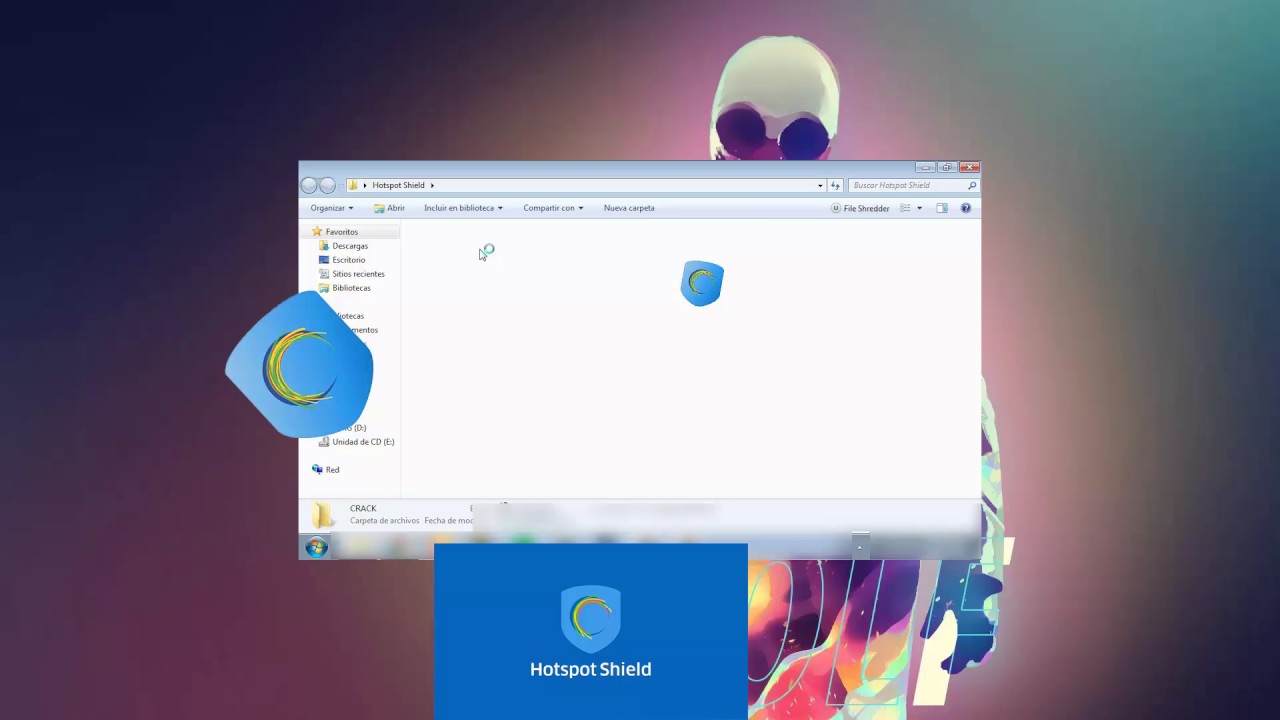Click the search magnifier icon

tap(971, 185)
